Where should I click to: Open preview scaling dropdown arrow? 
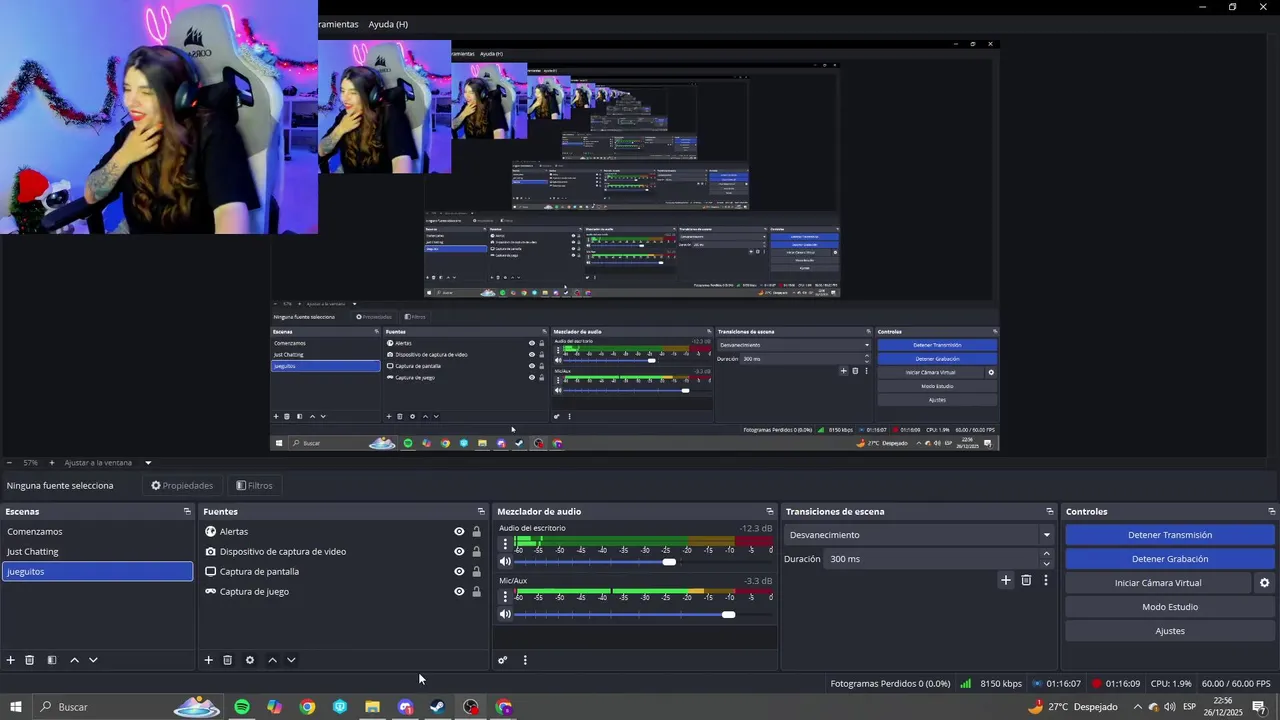(x=148, y=463)
